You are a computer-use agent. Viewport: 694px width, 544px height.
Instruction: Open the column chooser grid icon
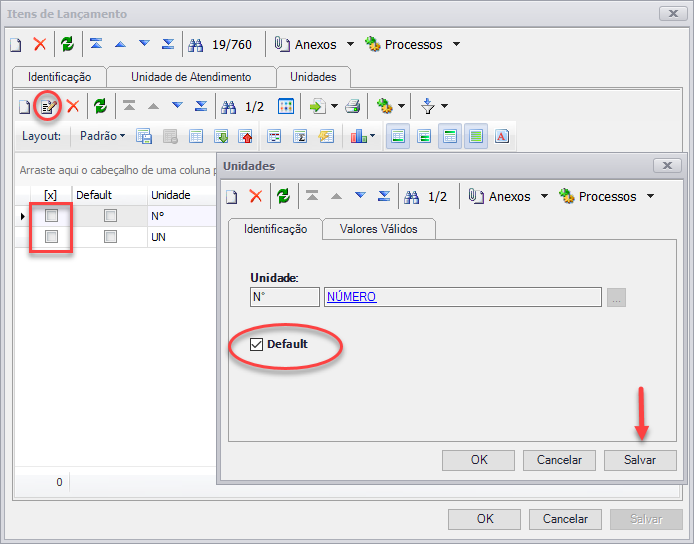point(286,106)
